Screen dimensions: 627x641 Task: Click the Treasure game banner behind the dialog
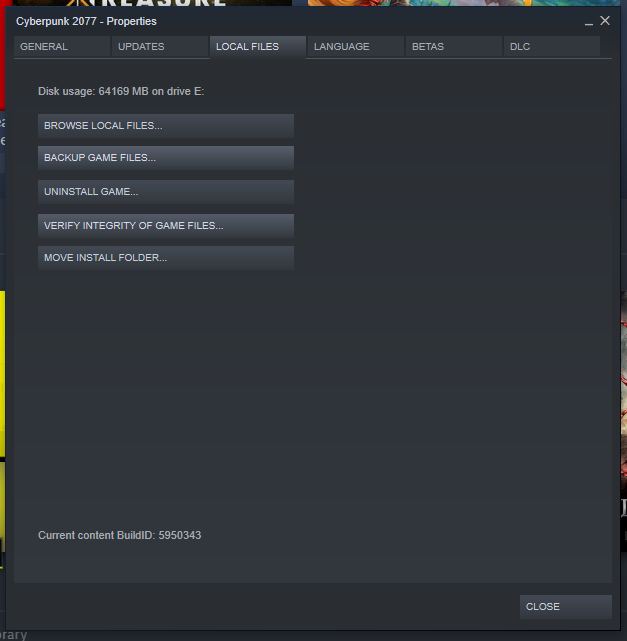[152, 3]
